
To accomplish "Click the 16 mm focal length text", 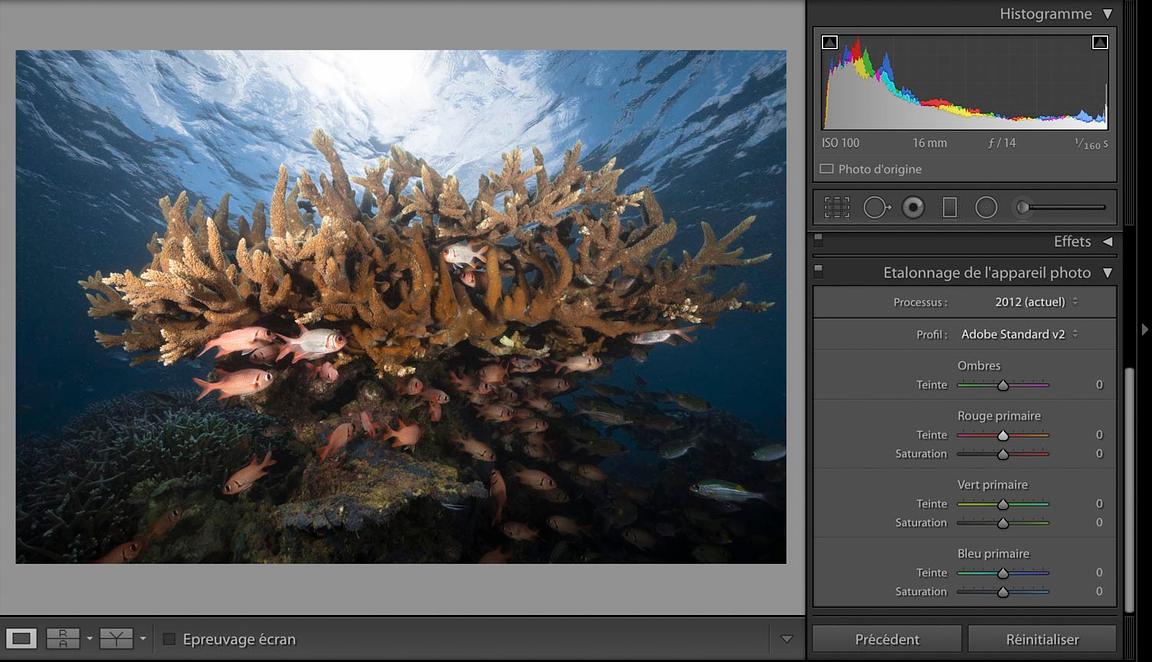I will tap(929, 143).
